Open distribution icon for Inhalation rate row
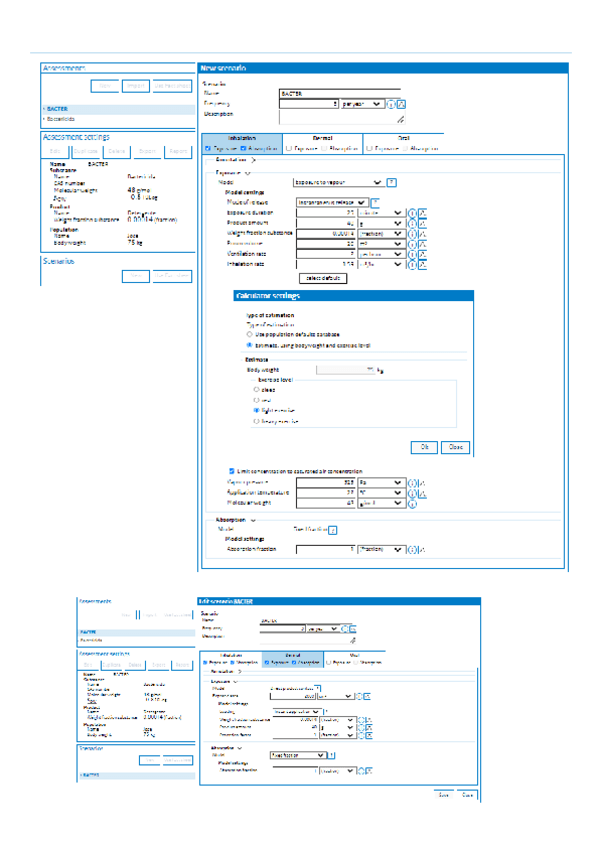 tap(423, 264)
